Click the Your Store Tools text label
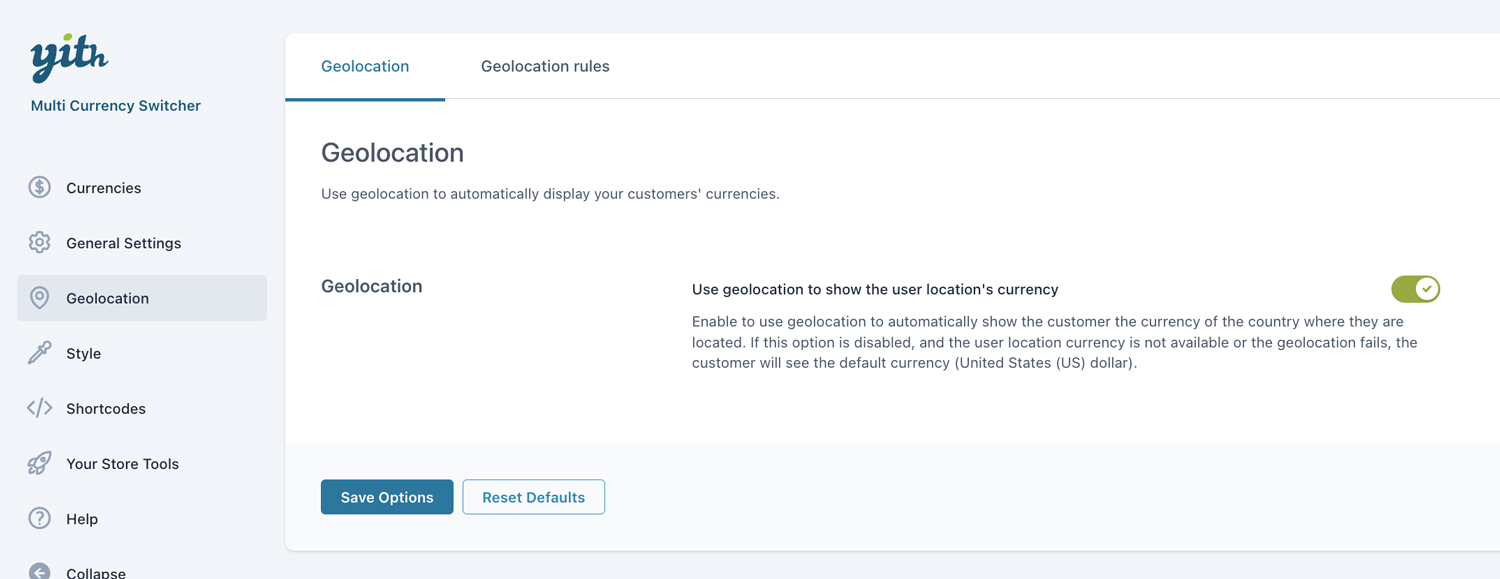The height and width of the screenshot is (579, 1500). click(122, 463)
